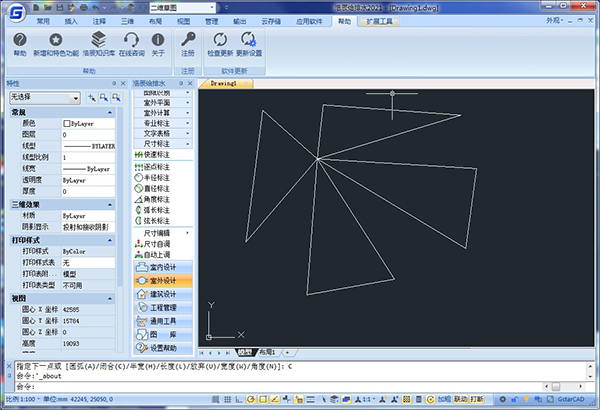
Task: Click the 关于 info icon
Action: pos(158,40)
